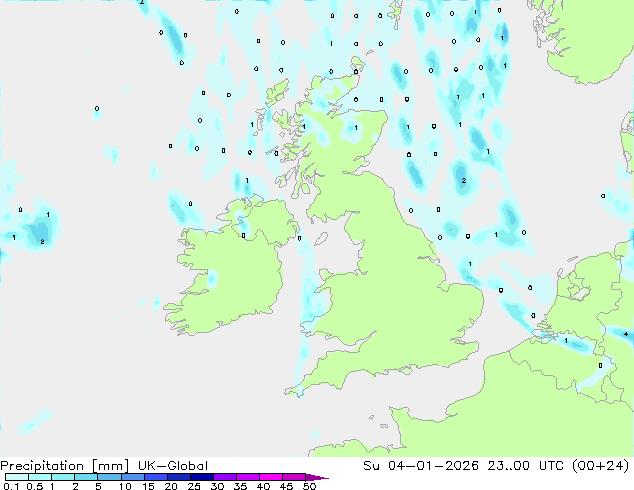Click the "Su 04-01-2026" date text
634x490 pixels.
tap(421, 466)
